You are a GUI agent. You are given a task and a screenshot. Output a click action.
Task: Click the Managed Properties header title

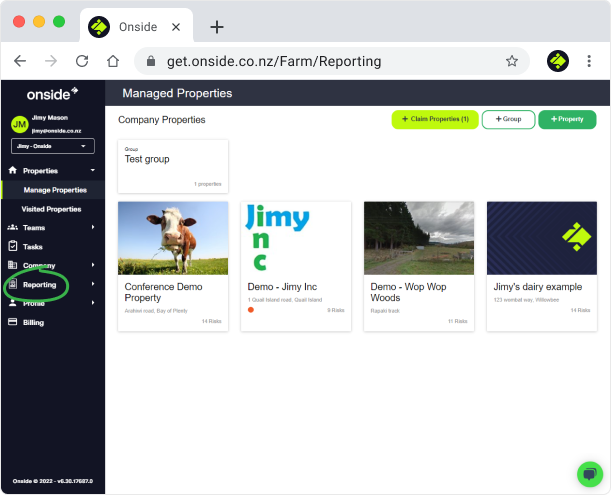click(177, 93)
